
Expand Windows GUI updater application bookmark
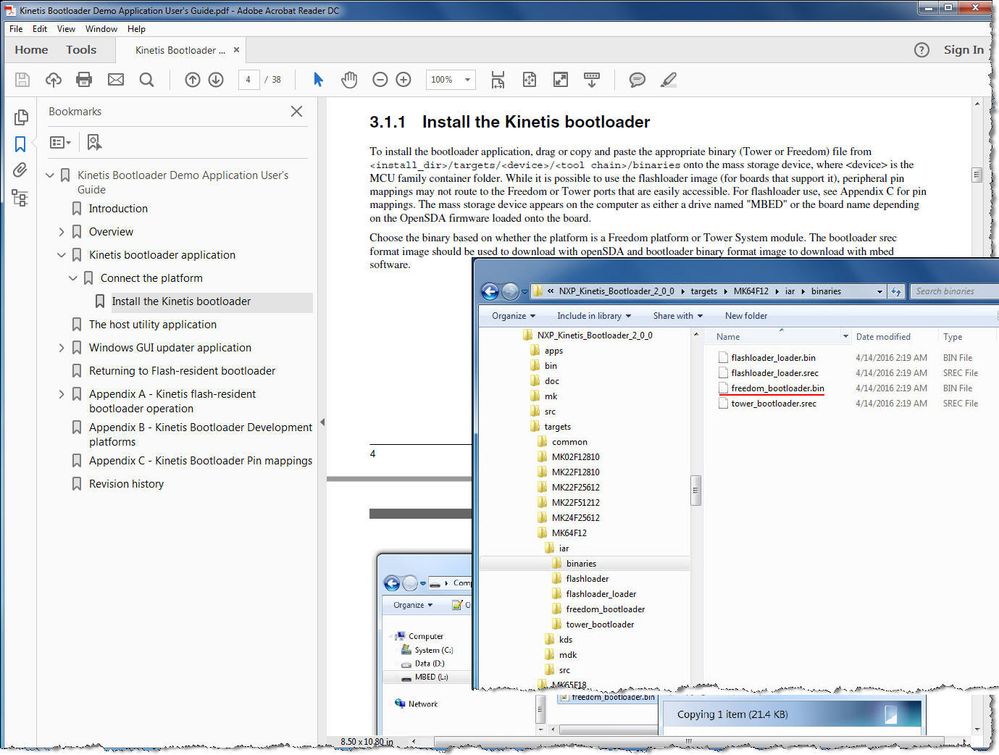click(62, 348)
